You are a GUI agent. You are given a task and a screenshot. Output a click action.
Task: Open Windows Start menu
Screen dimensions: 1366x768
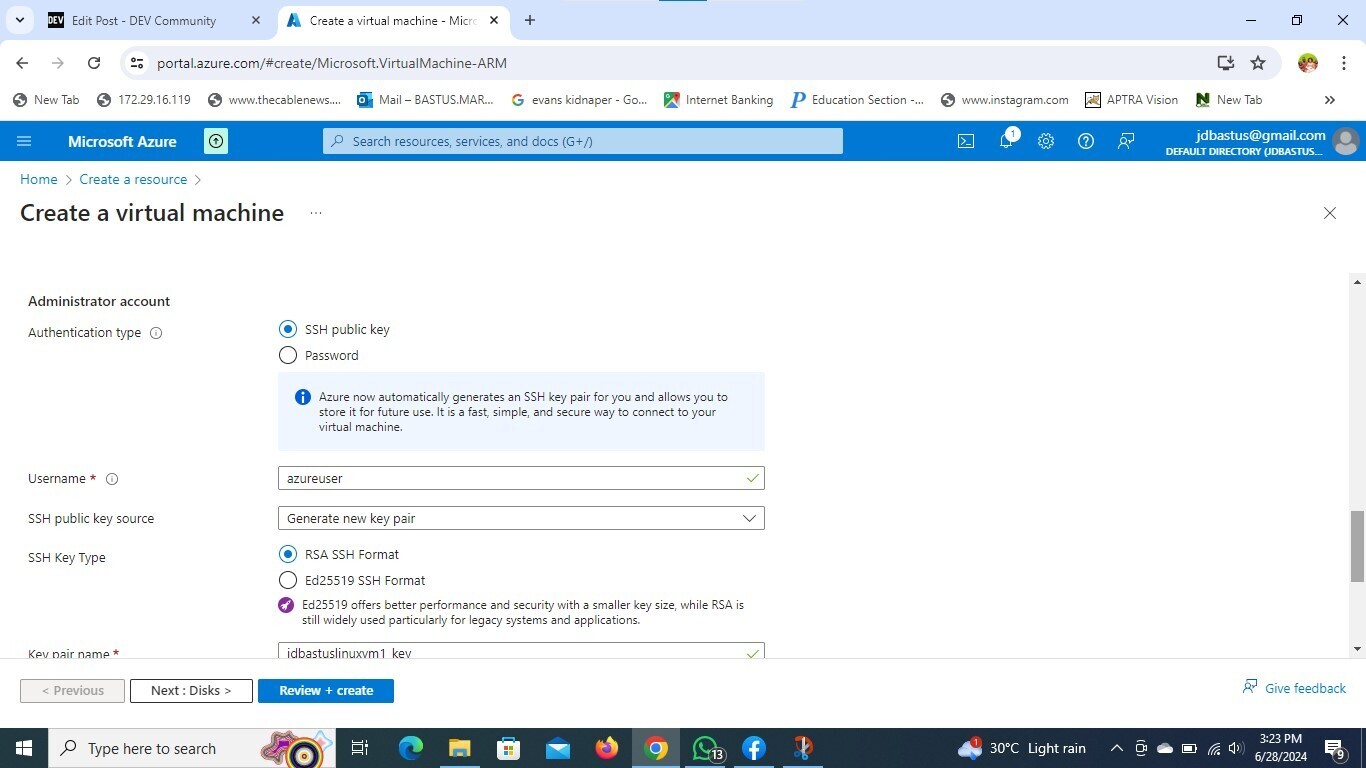tap(23, 748)
